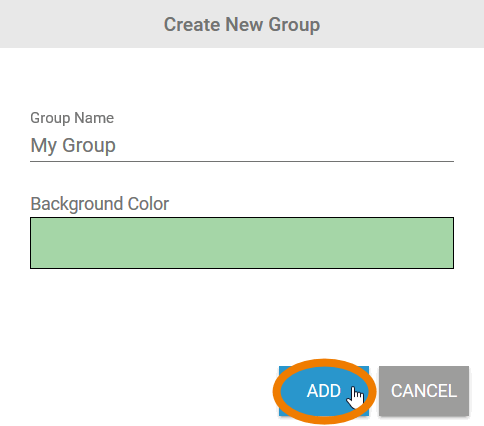The image size is (484, 426).
Task: Activate the underlined group name text box
Action: [242, 146]
